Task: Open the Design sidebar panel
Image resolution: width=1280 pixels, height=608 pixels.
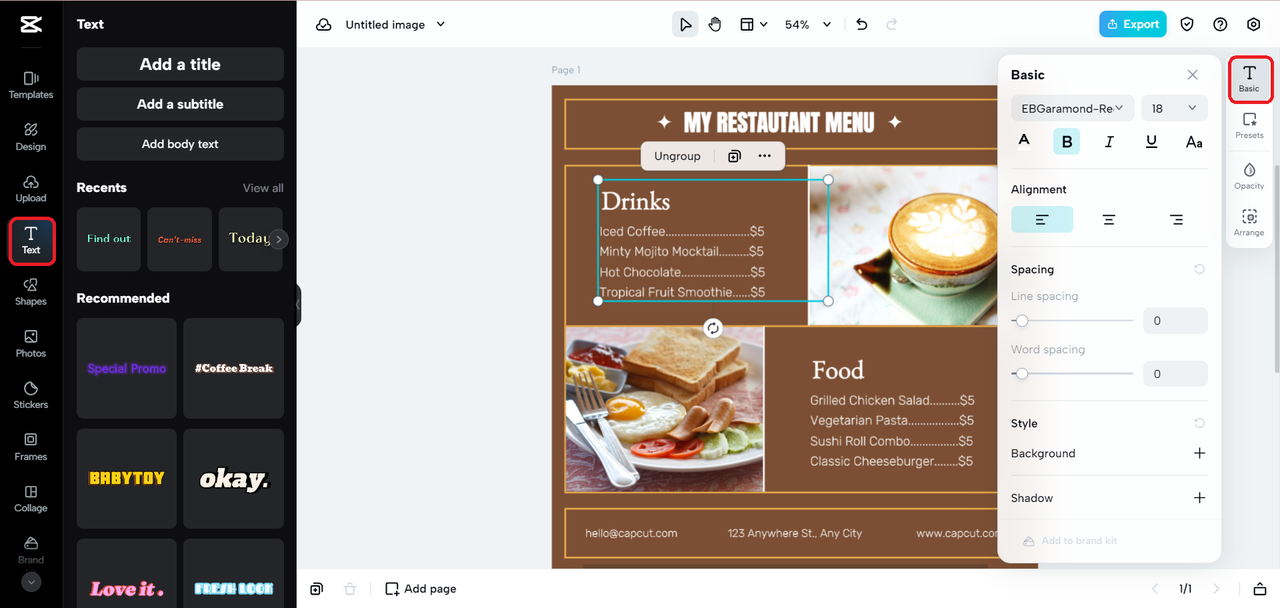Action: click(31, 136)
